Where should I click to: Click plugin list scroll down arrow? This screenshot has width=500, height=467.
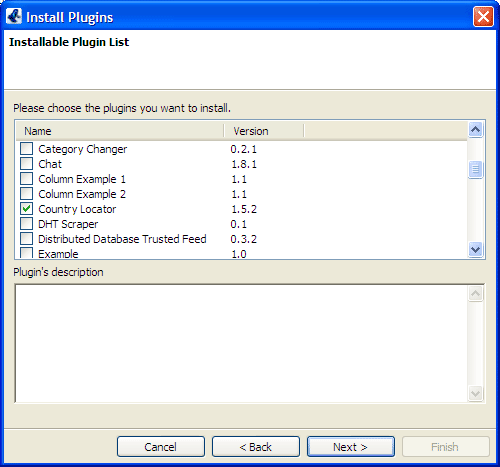coord(475,249)
